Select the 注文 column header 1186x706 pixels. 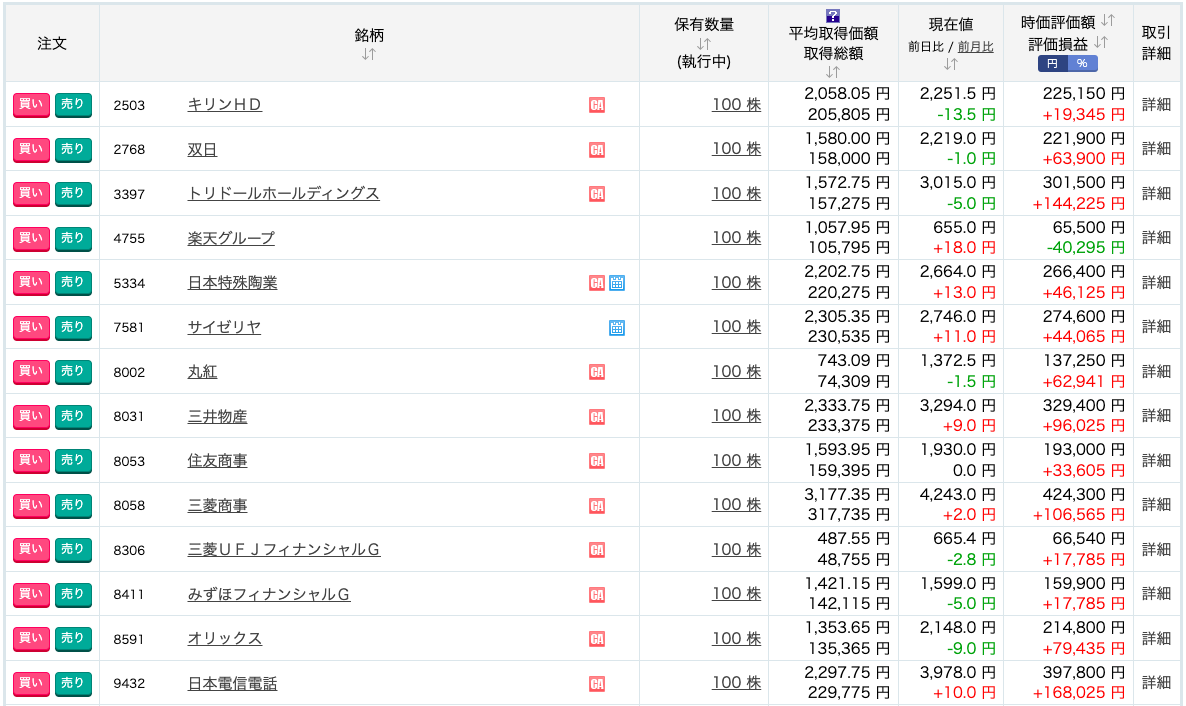[x=52, y=44]
